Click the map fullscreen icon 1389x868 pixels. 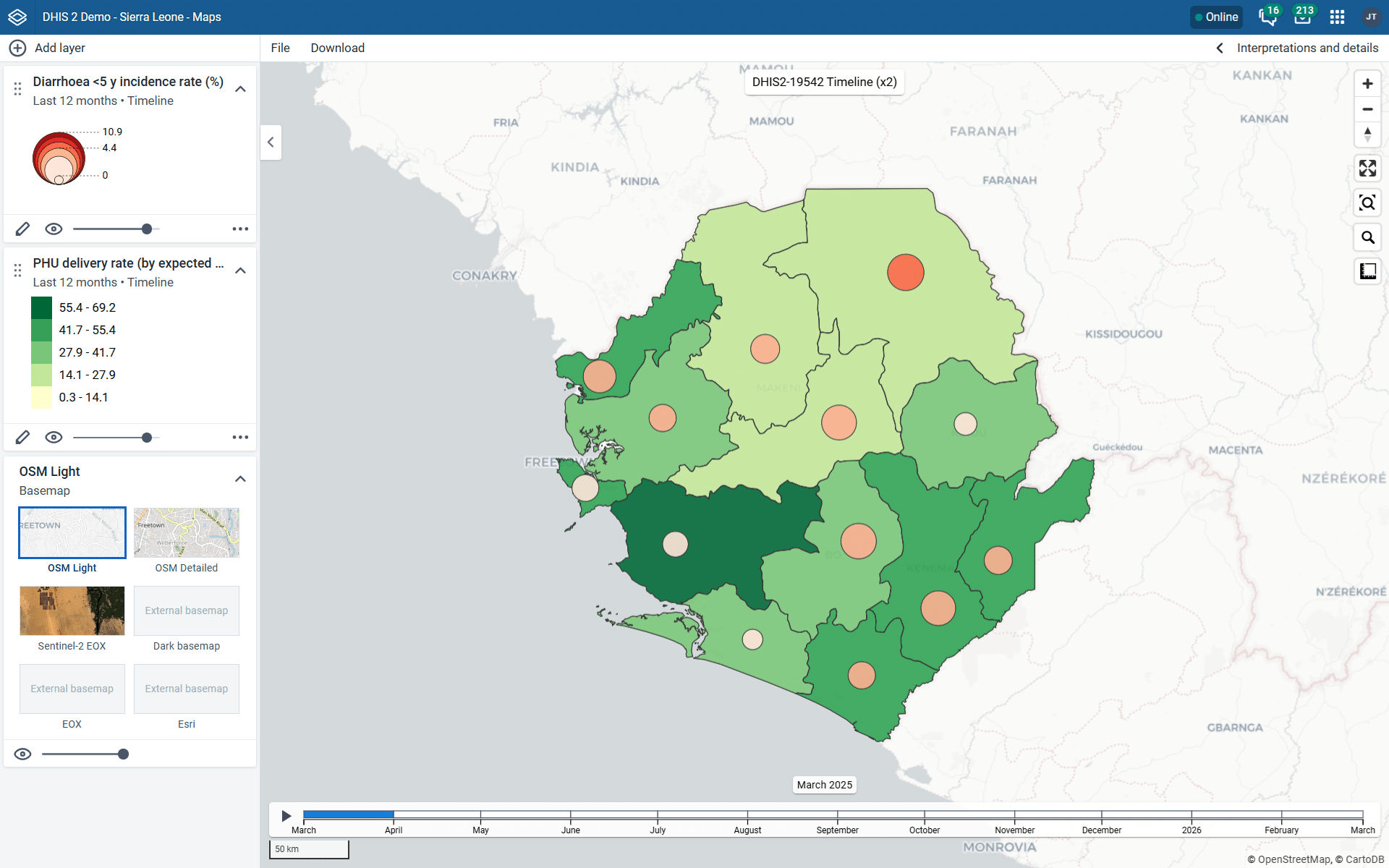click(x=1367, y=169)
